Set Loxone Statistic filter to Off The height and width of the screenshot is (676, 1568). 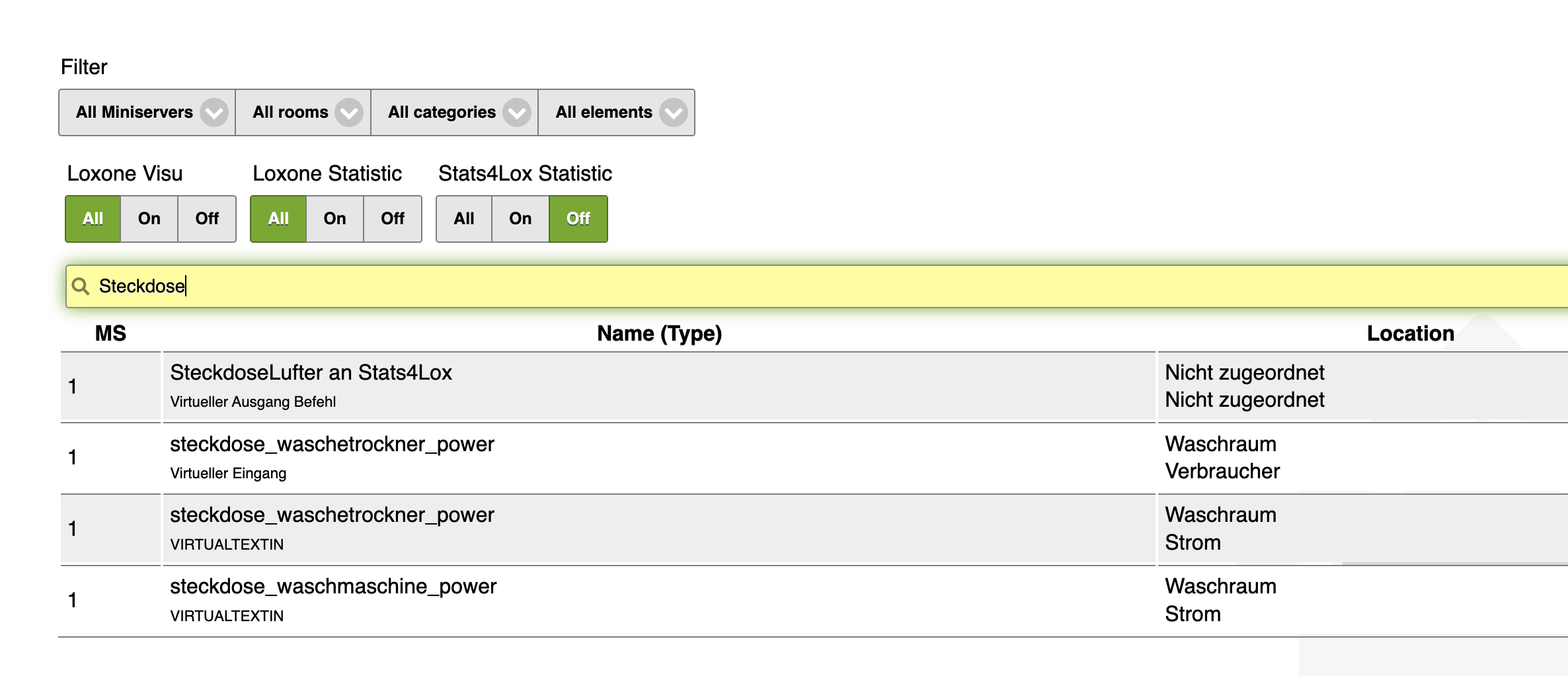(x=392, y=219)
